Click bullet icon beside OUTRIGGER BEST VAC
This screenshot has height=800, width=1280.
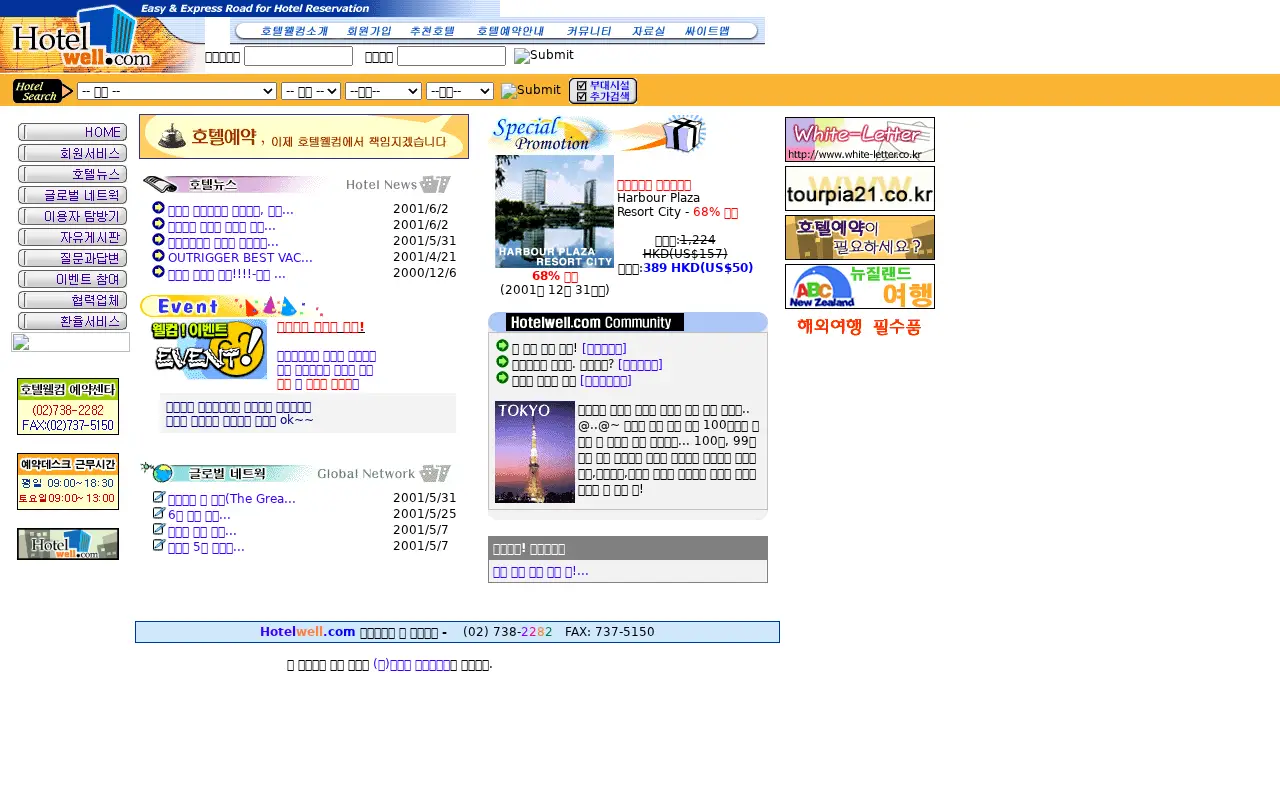pos(158,255)
